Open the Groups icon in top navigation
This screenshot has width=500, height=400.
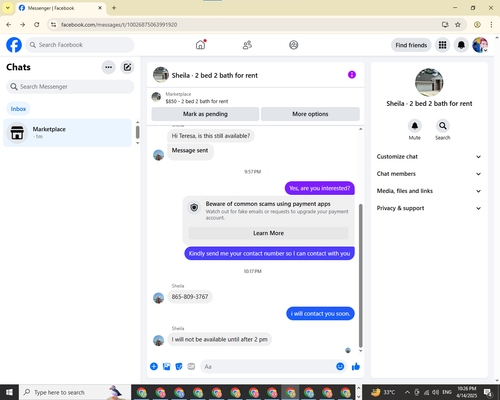(293, 45)
